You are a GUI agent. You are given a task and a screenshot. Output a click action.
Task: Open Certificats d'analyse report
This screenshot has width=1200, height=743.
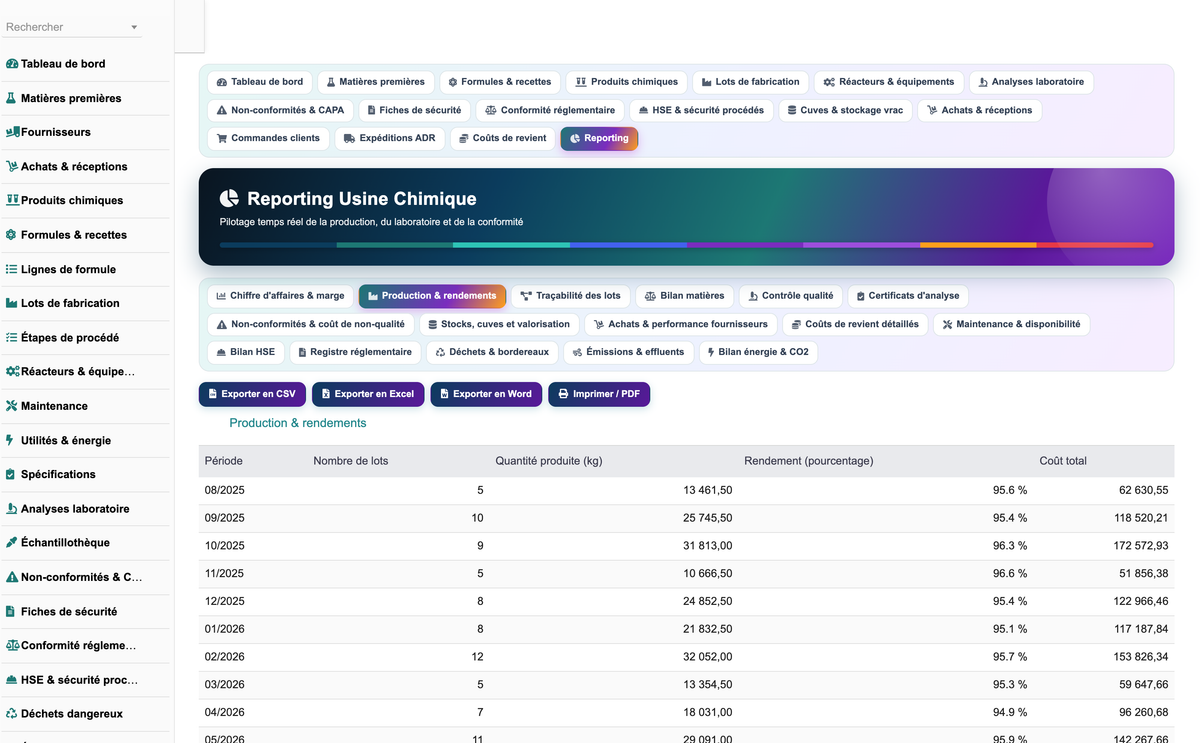tap(908, 296)
